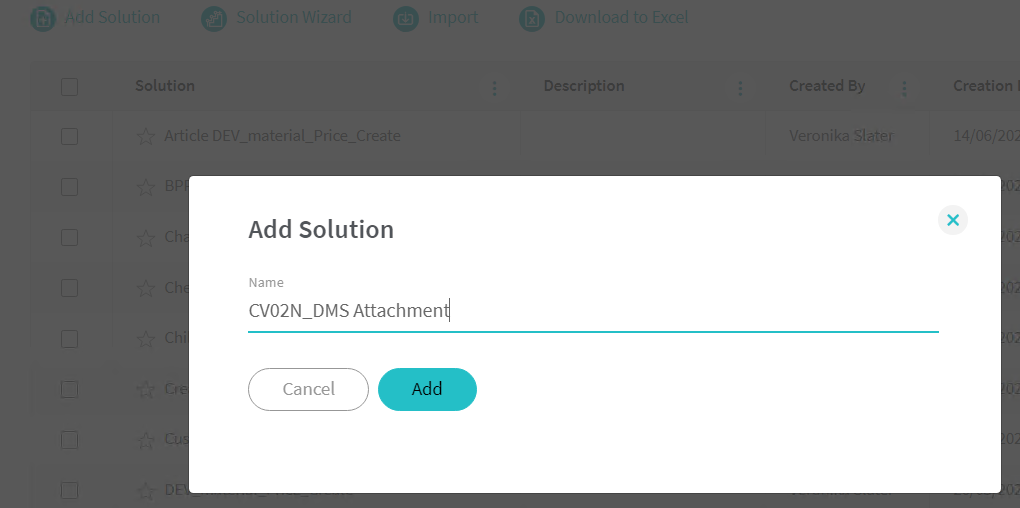Click the Import icon

[405, 18]
